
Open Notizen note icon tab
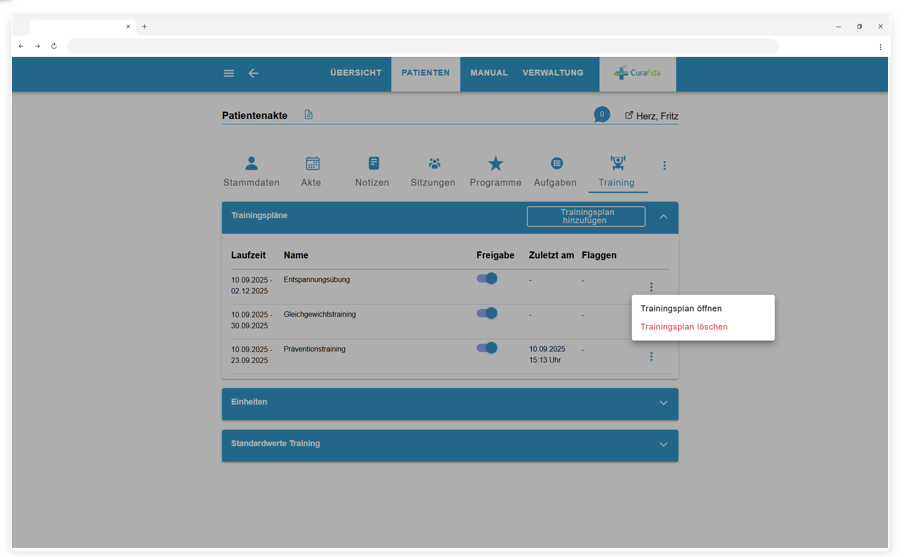[x=374, y=163]
